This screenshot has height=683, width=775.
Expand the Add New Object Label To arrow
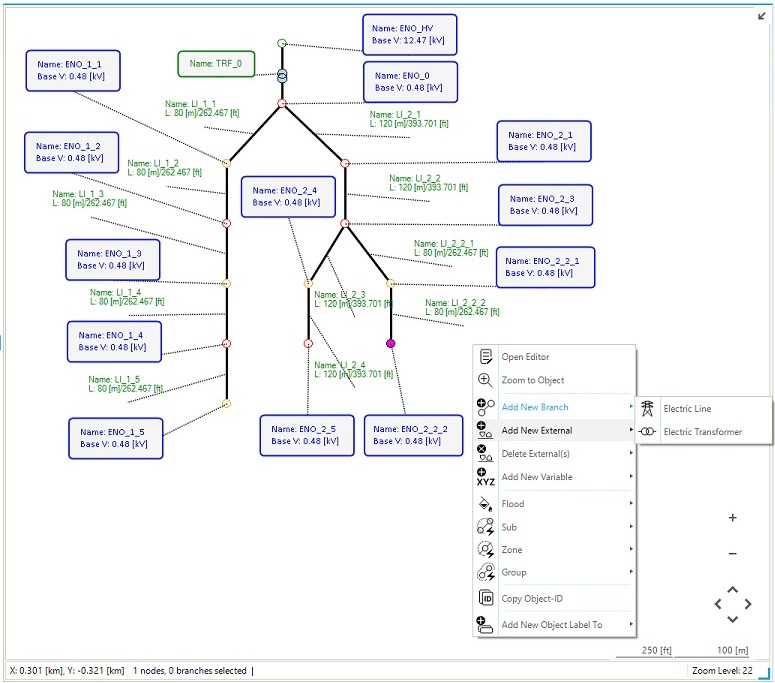[631, 624]
